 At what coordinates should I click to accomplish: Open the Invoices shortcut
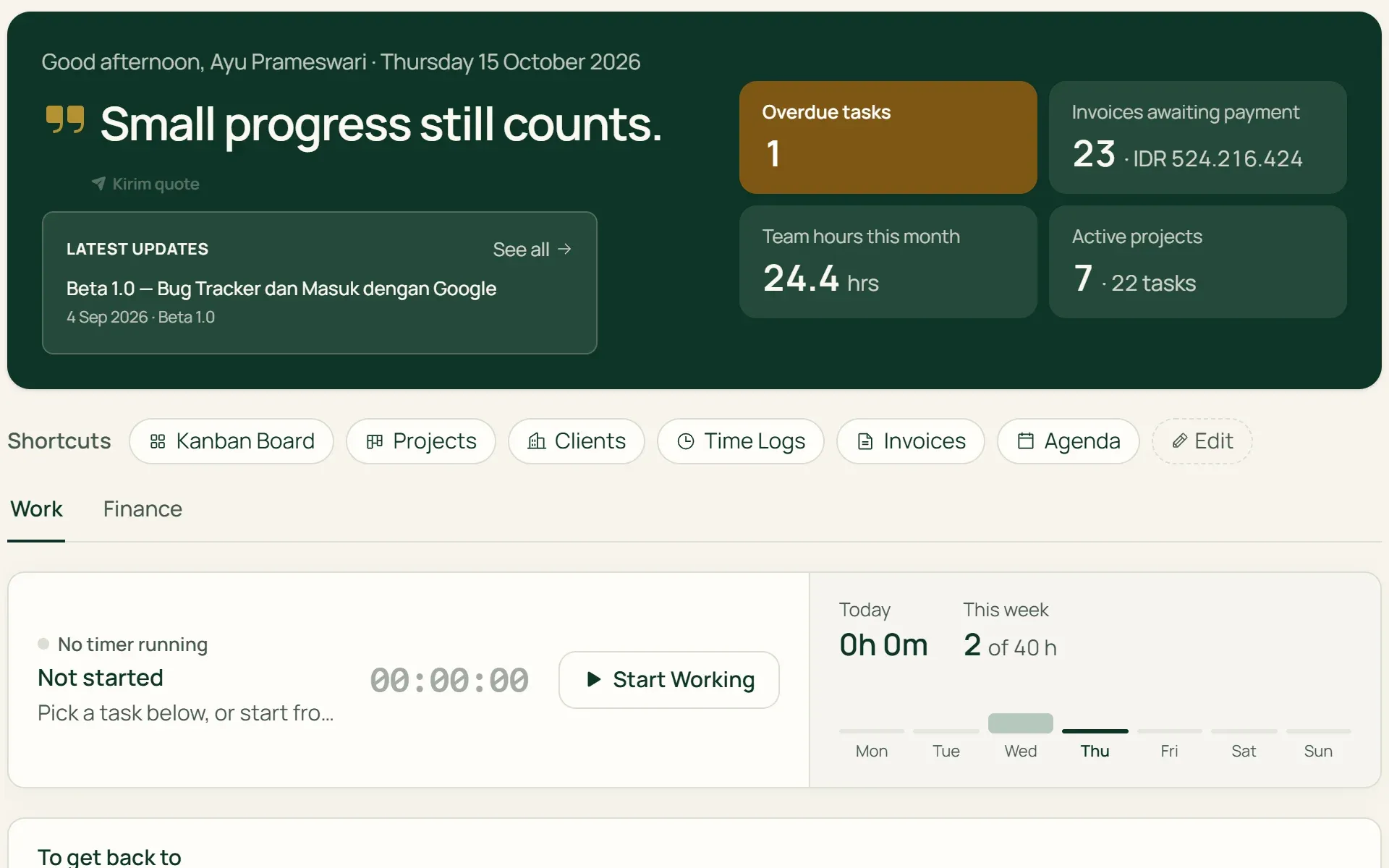point(911,441)
